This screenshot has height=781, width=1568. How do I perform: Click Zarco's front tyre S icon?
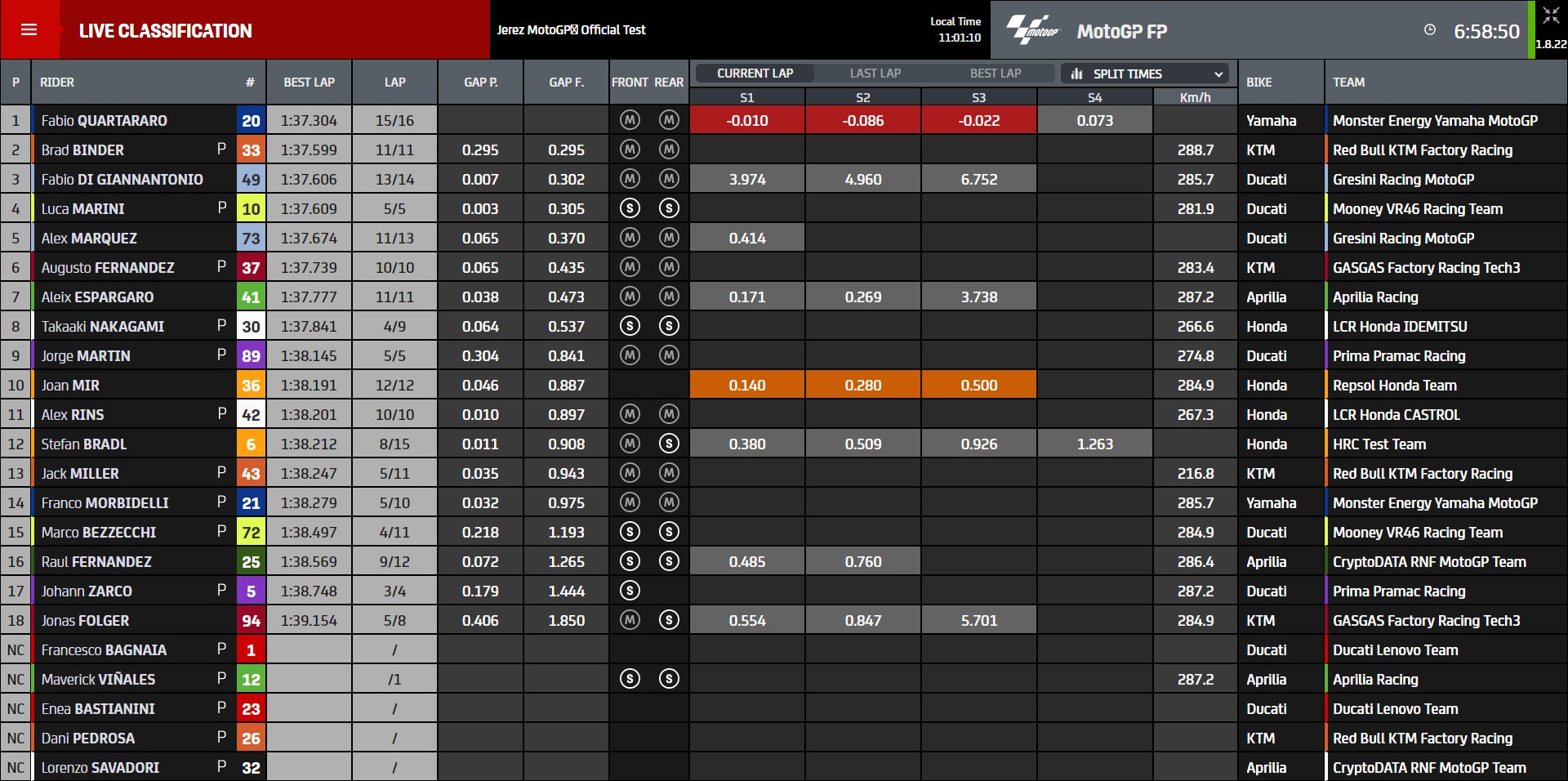click(630, 591)
